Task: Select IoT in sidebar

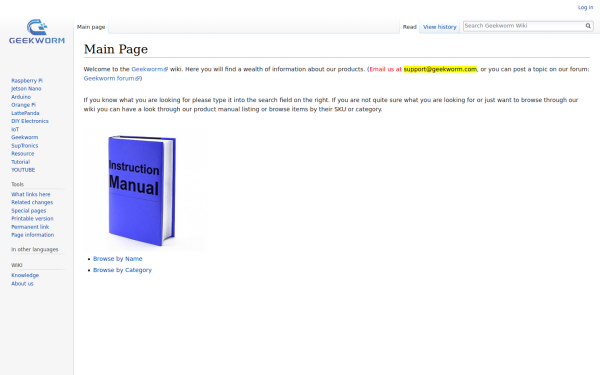Action: pyautogui.click(x=15, y=129)
